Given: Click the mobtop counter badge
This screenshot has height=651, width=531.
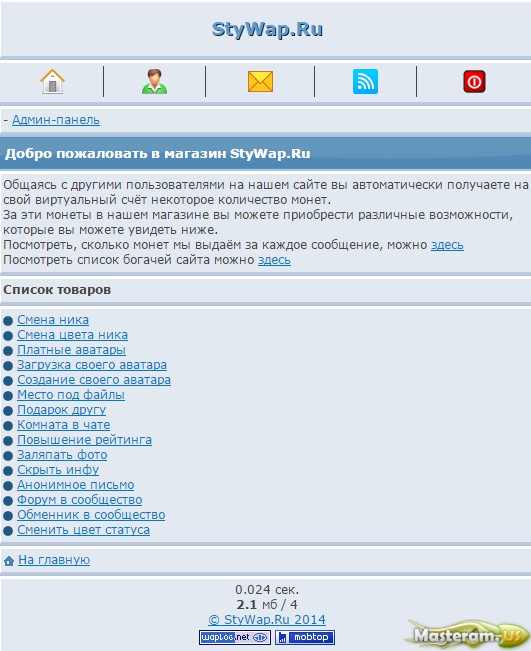Looking at the screenshot, I should pos(305,637).
